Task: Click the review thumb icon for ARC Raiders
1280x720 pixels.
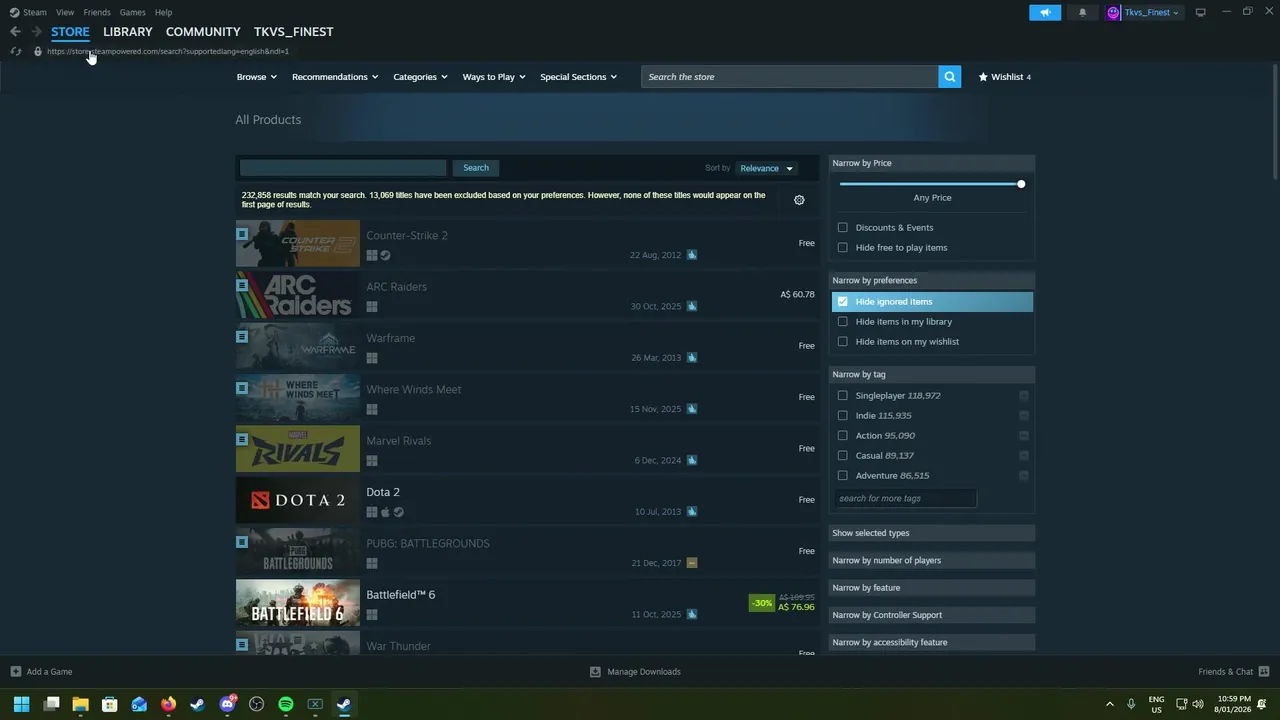Action: [x=691, y=306]
